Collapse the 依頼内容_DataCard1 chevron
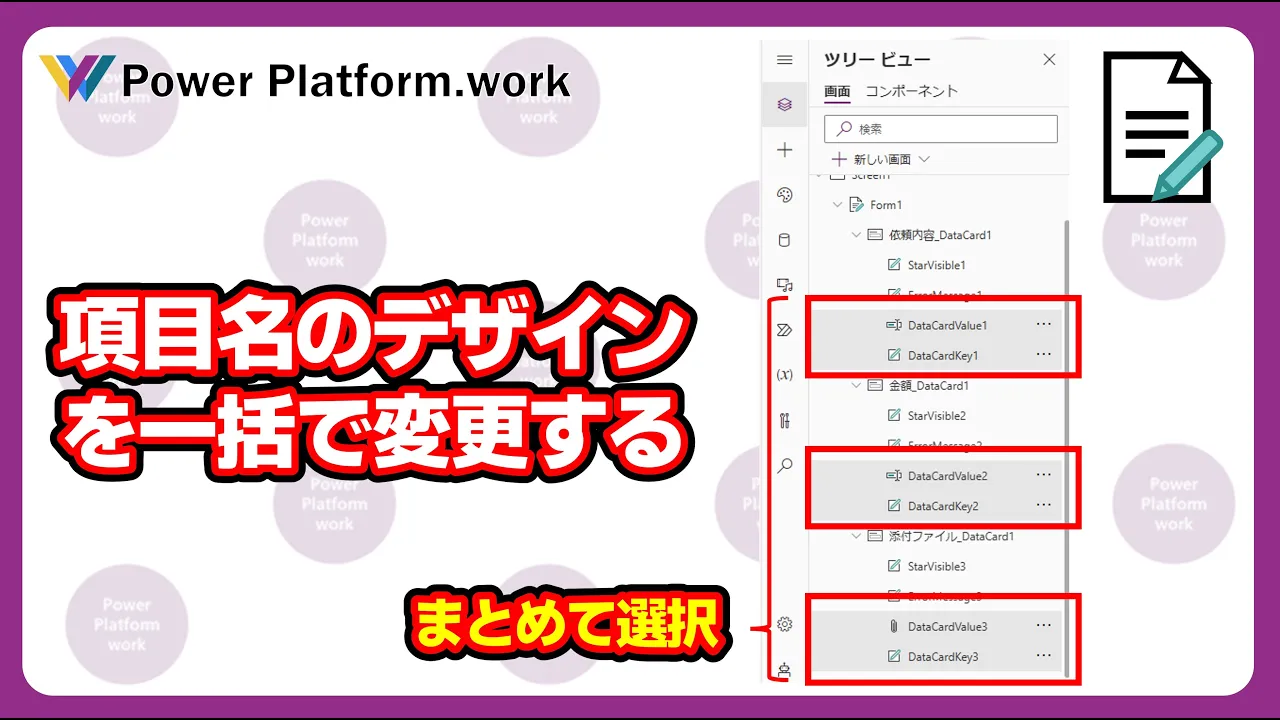Screen dimensions: 1280x720 point(856,235)
